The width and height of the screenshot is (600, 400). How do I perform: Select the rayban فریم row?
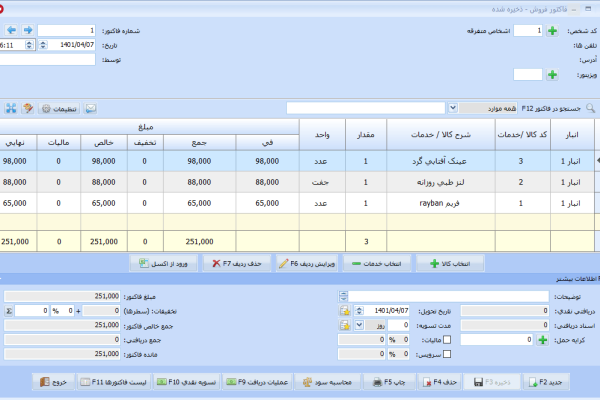[x=297, y=203]
